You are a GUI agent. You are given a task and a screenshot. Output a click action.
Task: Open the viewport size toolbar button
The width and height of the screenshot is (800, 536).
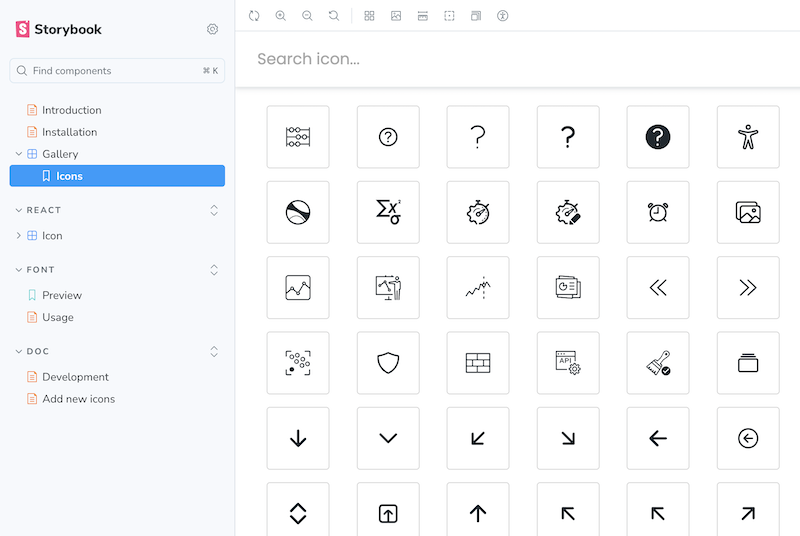(476, 16)
